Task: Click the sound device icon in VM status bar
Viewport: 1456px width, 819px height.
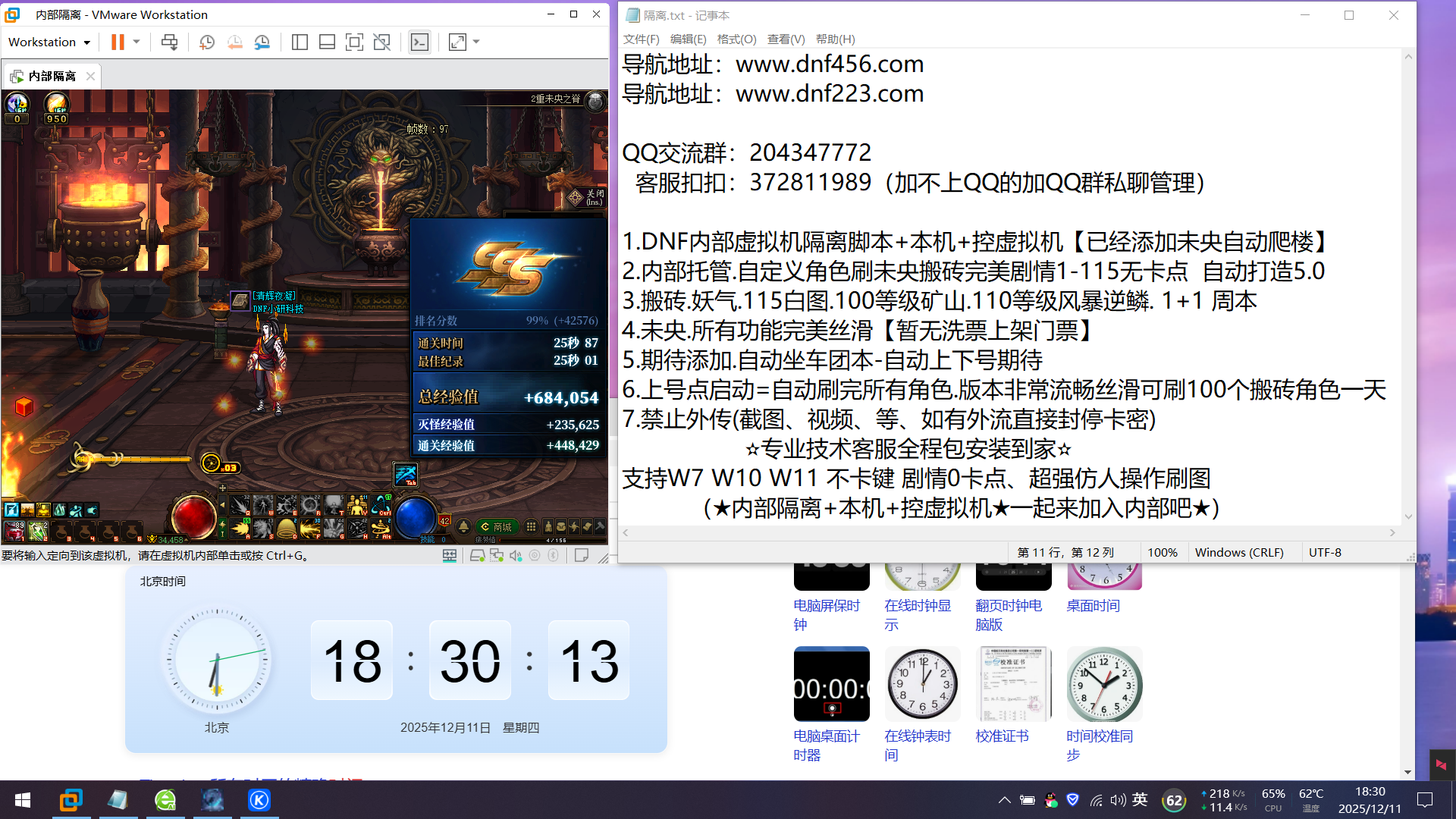Action: pyautogui.click(x=516, y=556)
